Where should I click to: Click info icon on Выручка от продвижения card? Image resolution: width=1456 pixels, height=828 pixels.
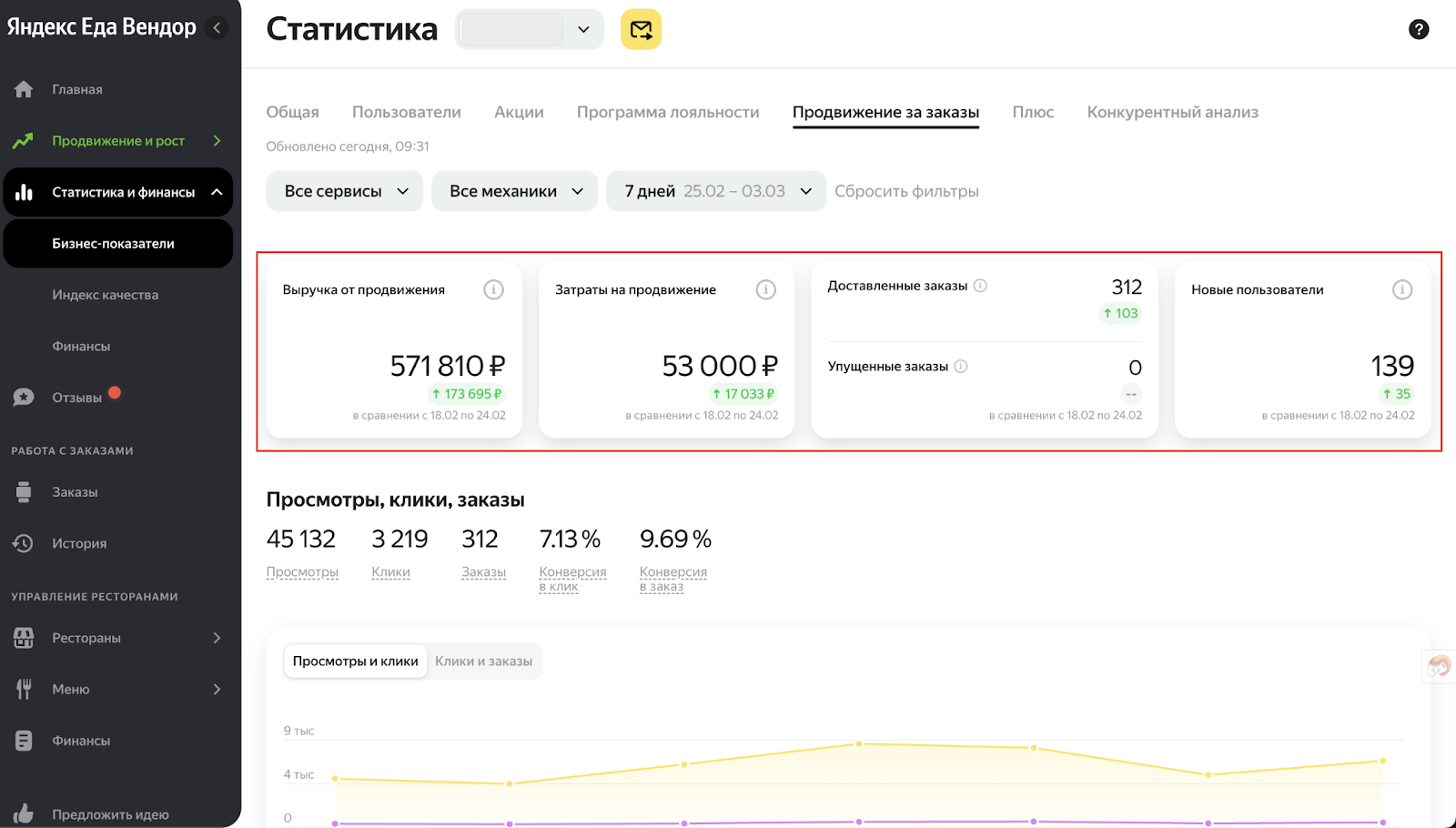pyautogui.click(x=493, y=289)
